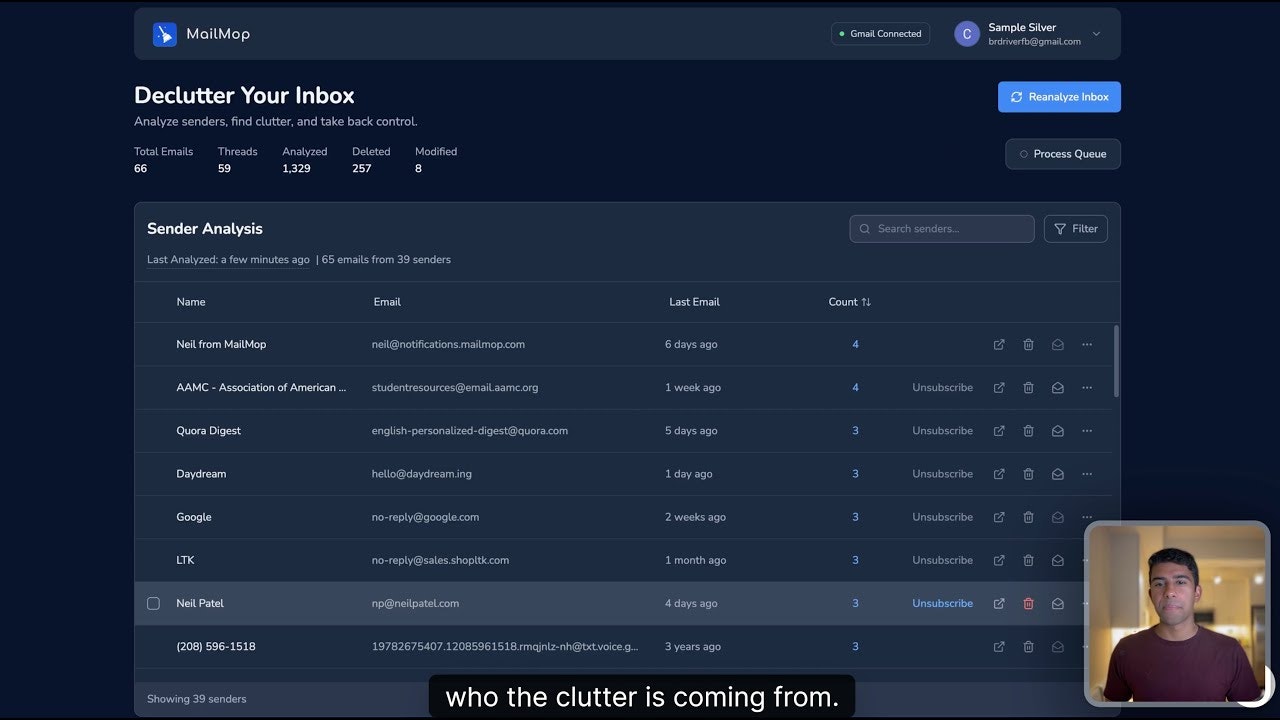Open external link for Neil from MailMop
The image size is (1280, 720).
point(999,344)
